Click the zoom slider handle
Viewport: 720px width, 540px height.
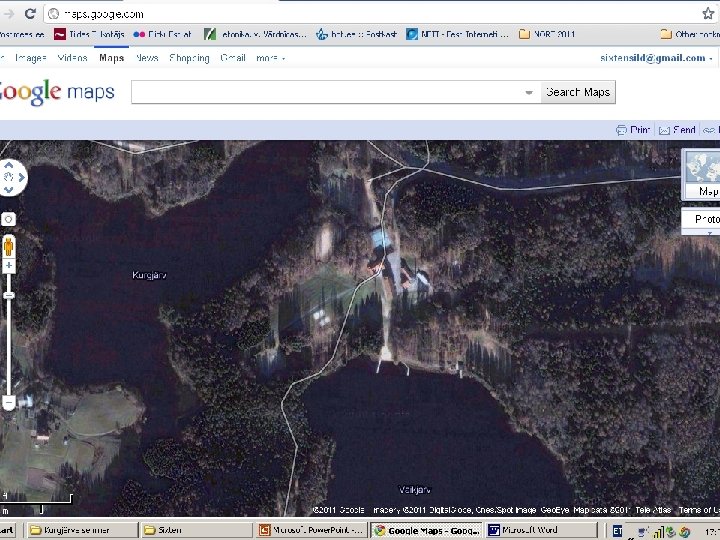point(9,295)
